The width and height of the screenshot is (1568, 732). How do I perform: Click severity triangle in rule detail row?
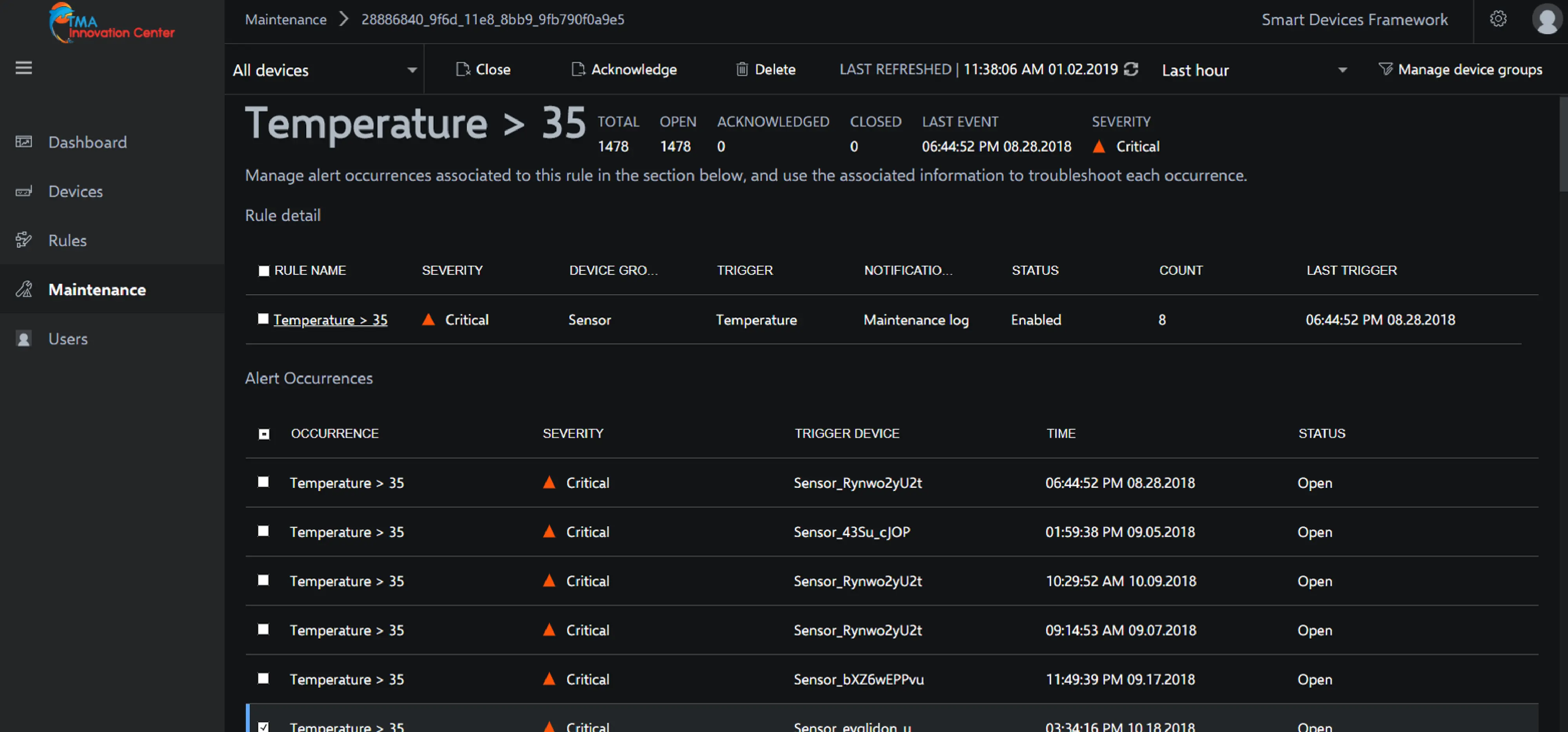429,319
